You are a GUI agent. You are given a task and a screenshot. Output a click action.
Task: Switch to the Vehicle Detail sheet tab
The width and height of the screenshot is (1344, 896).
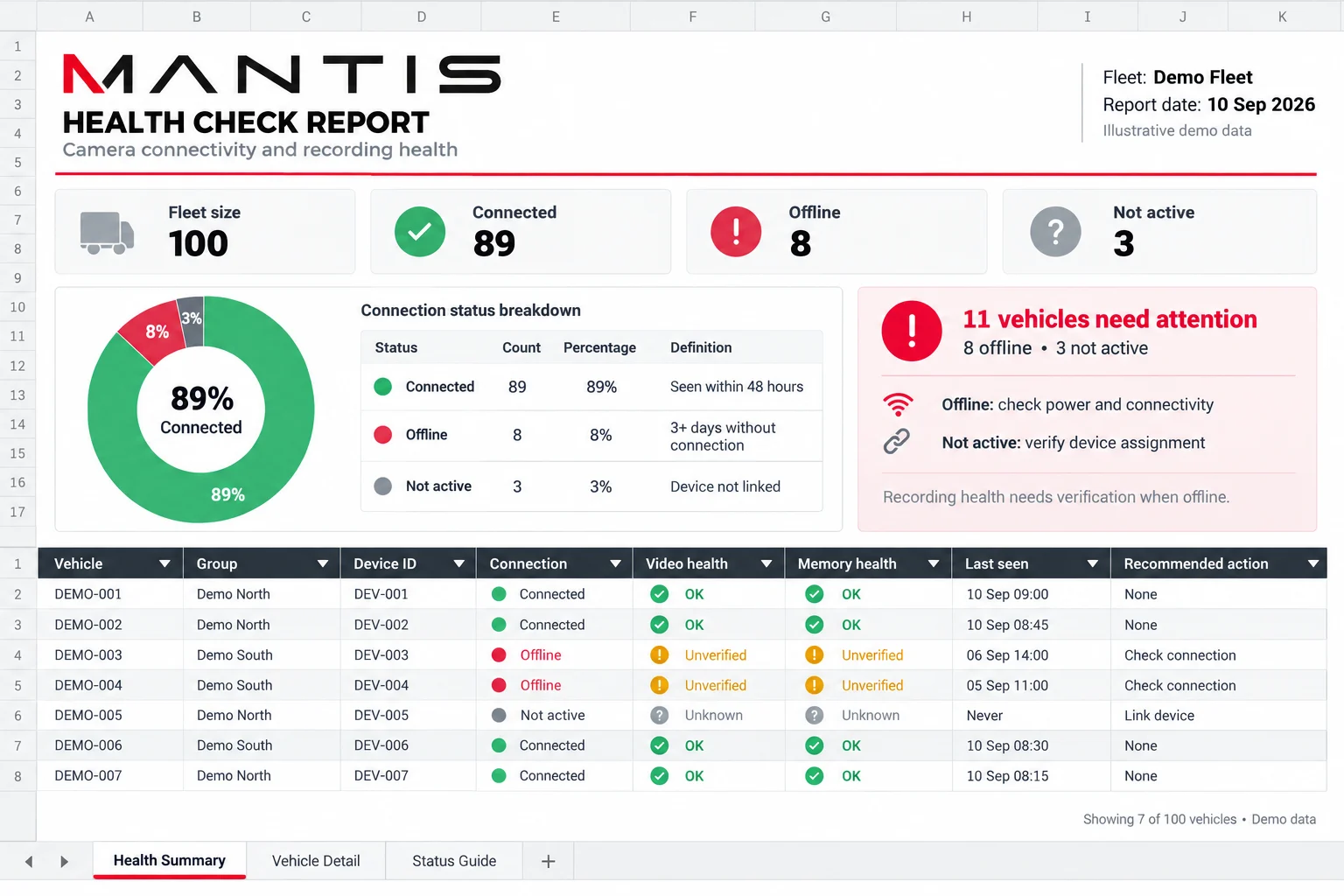click(316, 861)
